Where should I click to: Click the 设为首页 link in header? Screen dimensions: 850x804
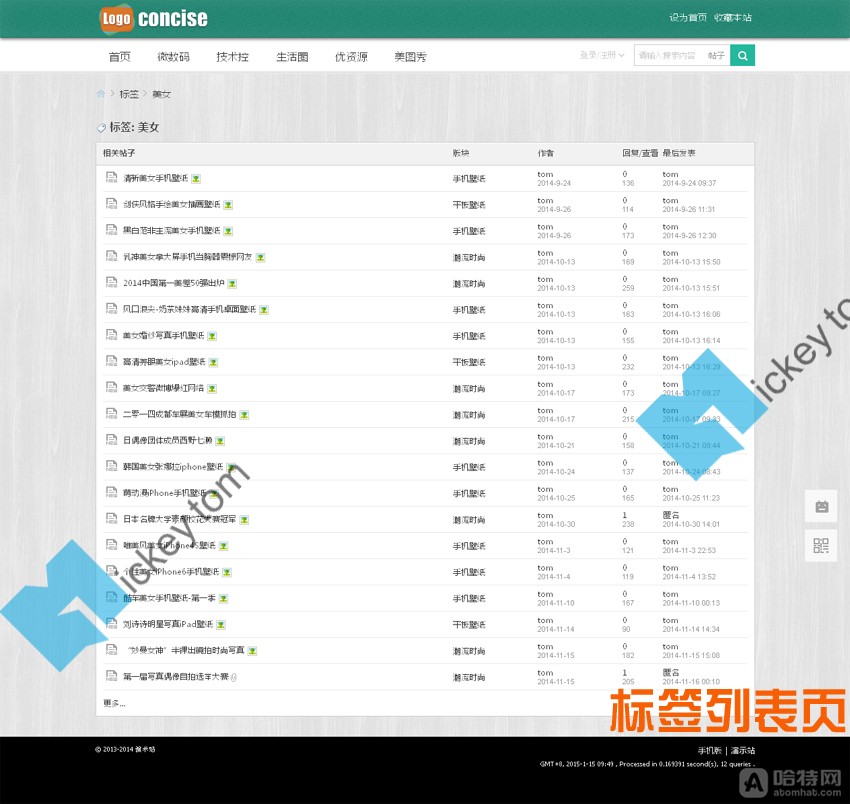click(x=688, y=17)
